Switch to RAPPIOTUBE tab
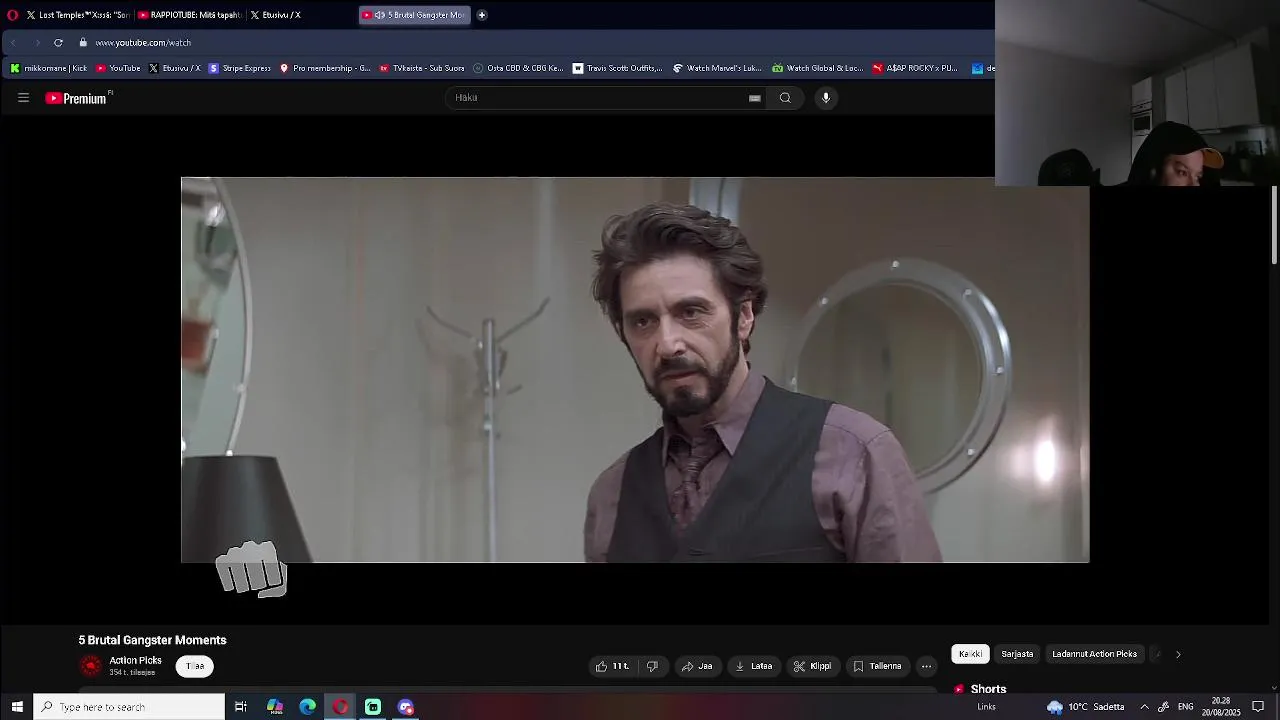This screenshot has height=720, width=1280. pos(189,15)
